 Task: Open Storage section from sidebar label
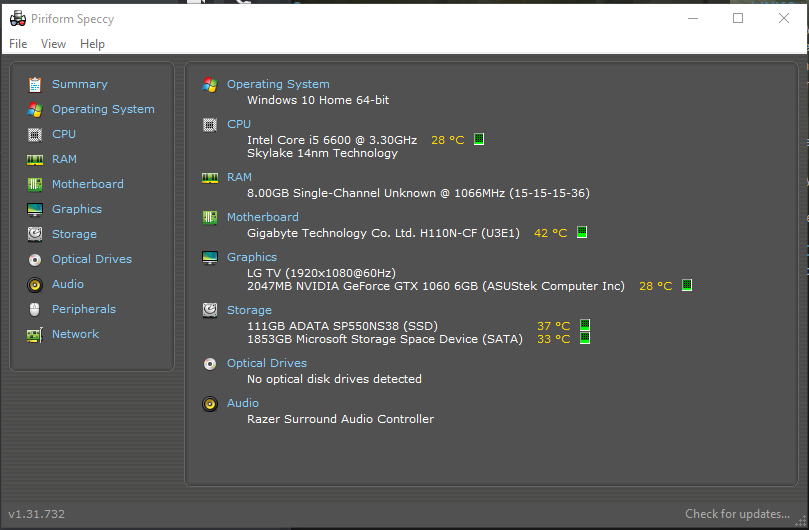point(74,234)
